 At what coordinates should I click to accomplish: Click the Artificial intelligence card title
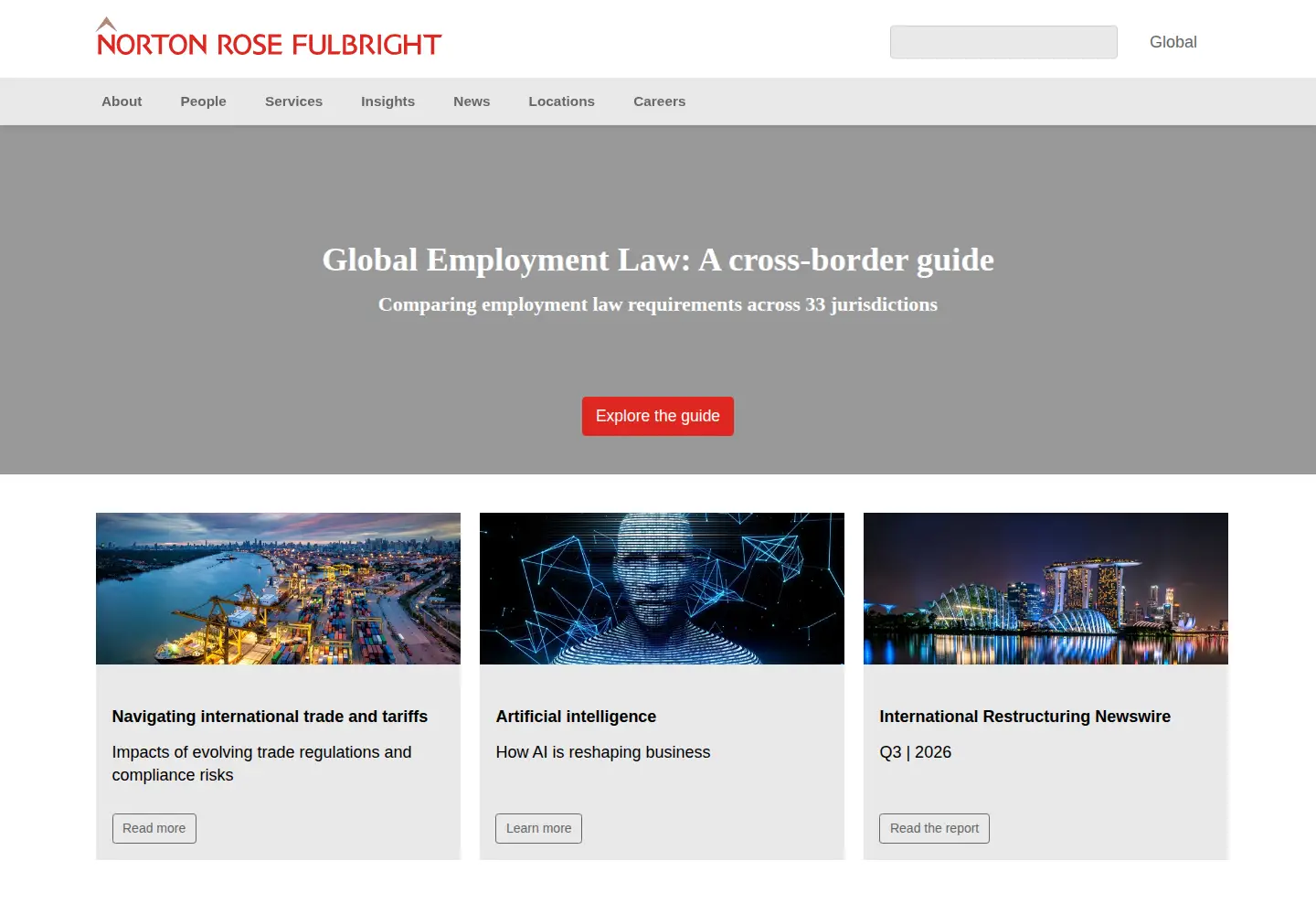(576, 717)
